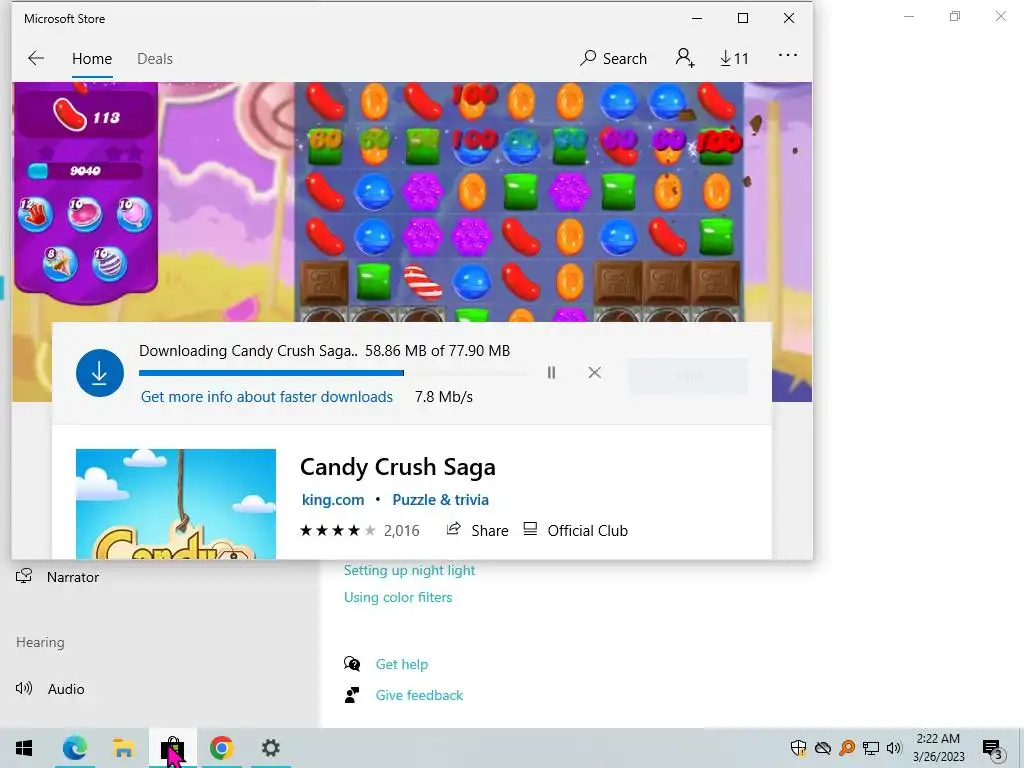Image resolution: width=1024 pixels, height=768 pixels.
Task: Click the account sign-in person icon
Action: coord(684,58)
